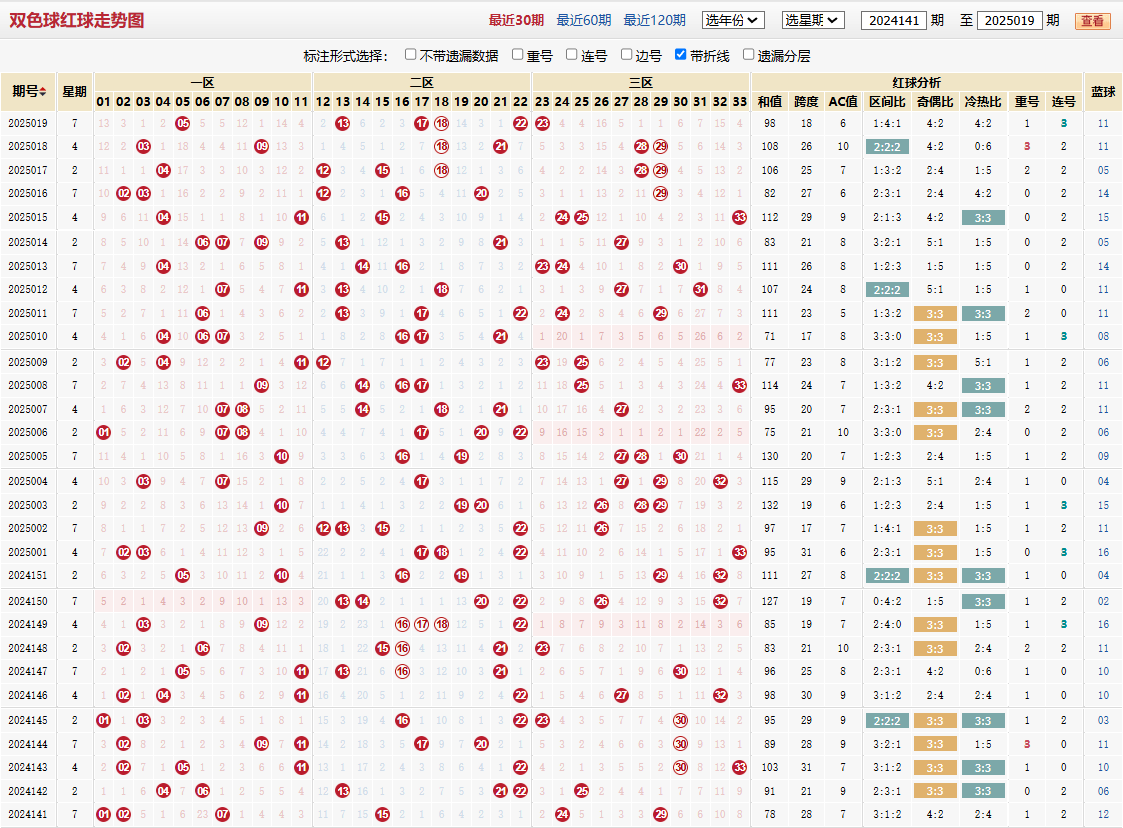Click the 冷热比 column header
The height and width of the screenshot is (828, 1123).
click(x=983, y=102)
